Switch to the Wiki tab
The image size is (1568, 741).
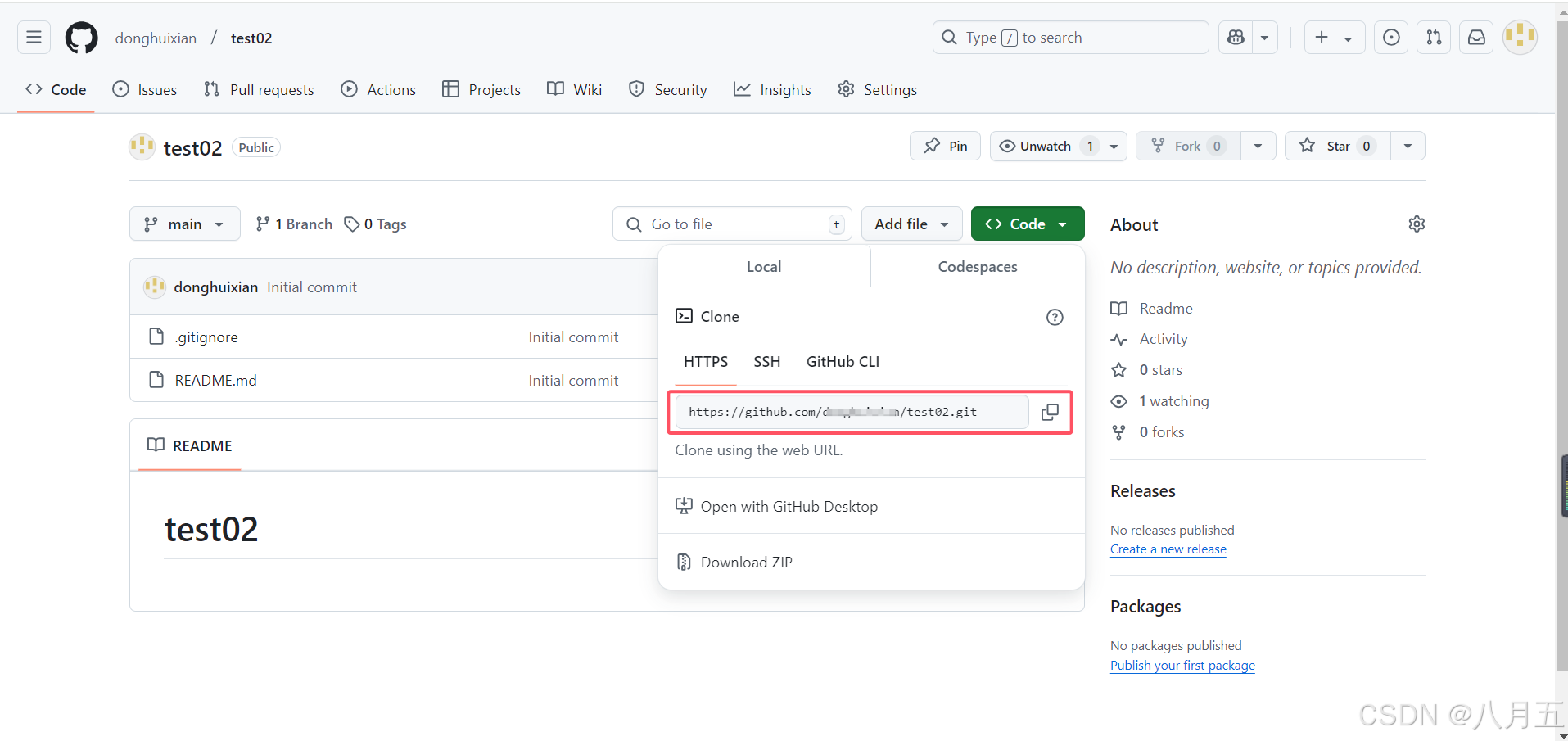575,89
